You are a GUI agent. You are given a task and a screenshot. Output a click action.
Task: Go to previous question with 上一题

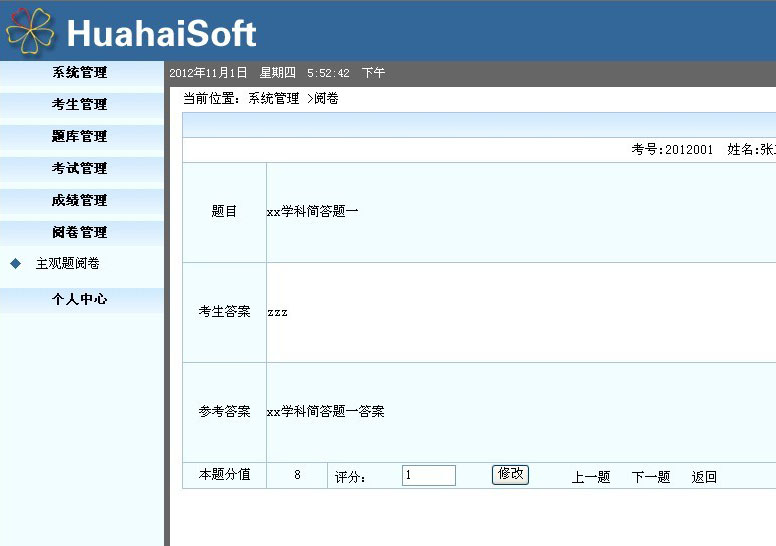click(x=591, y=477)
